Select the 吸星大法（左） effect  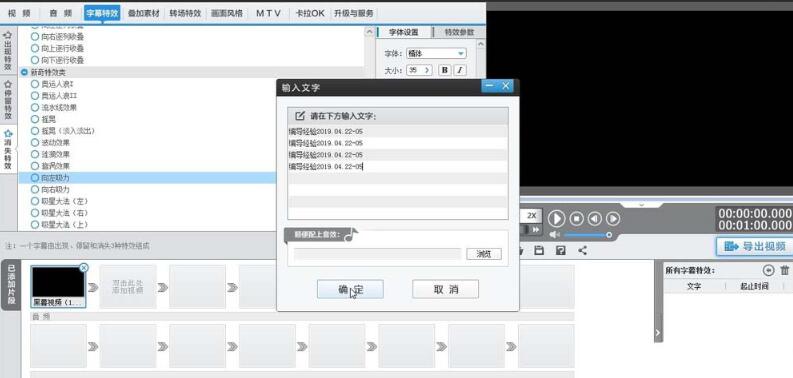[x=59, y=201]
